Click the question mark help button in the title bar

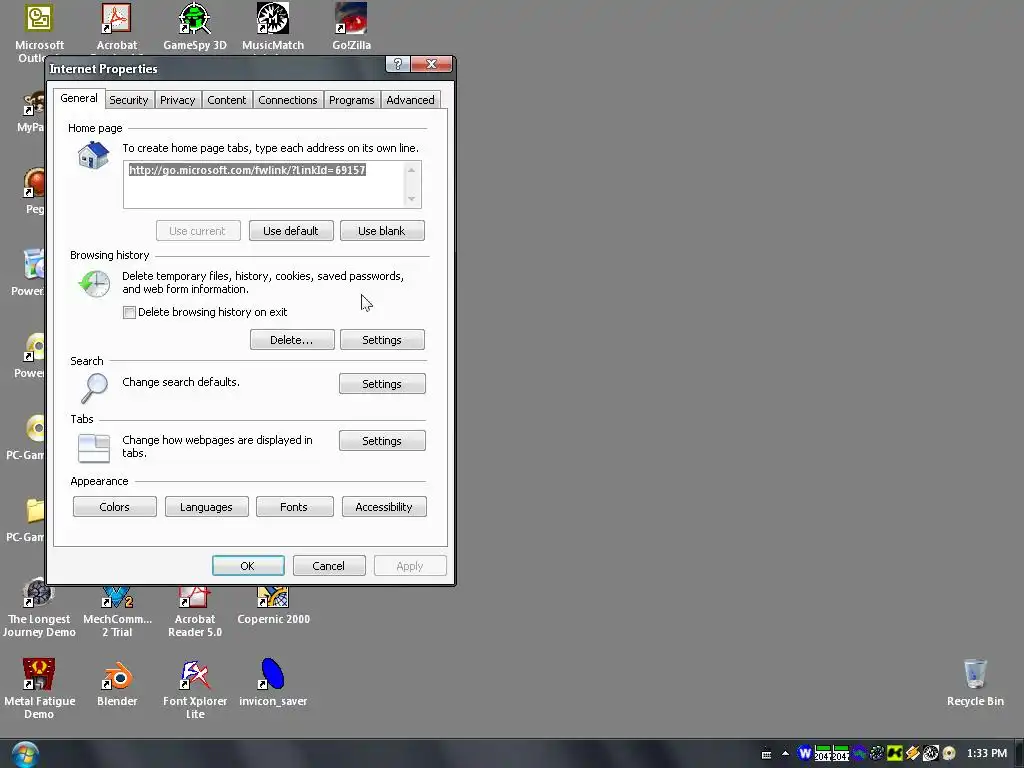click(398, 64)
